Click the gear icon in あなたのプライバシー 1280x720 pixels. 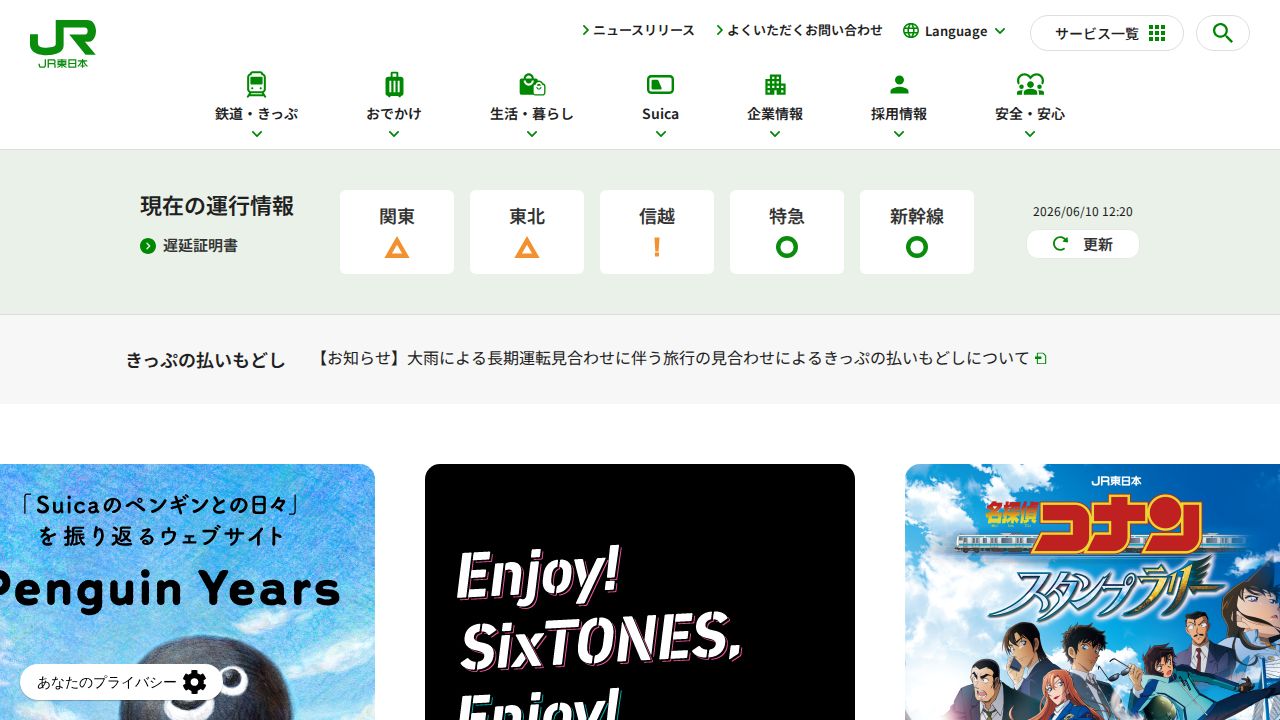tap(195, 682)
